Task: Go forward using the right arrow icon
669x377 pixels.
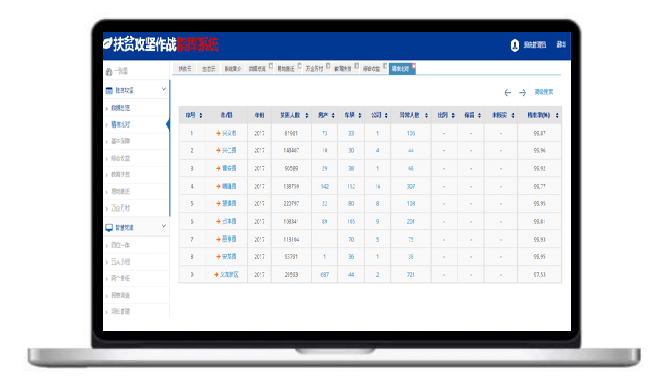Action: [x=523, y=92]
